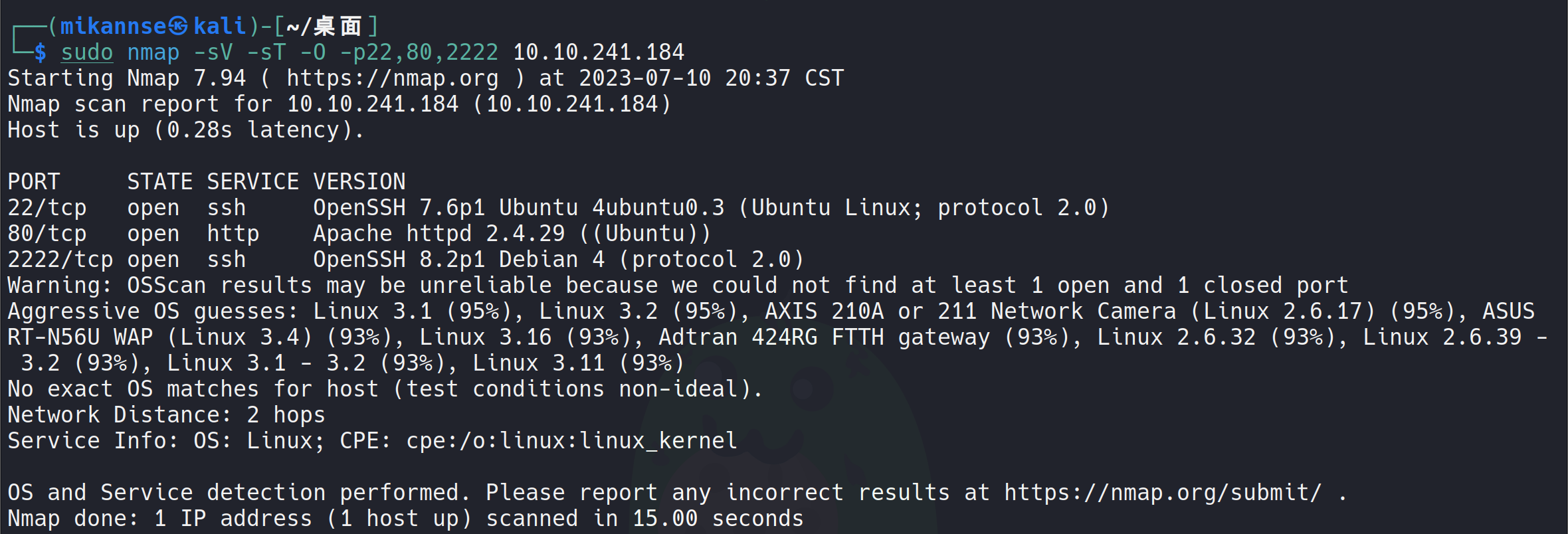Click the https://nmap.org link in the Starting line
This screenshot has width=1568, height=534.
click(392, 78)
